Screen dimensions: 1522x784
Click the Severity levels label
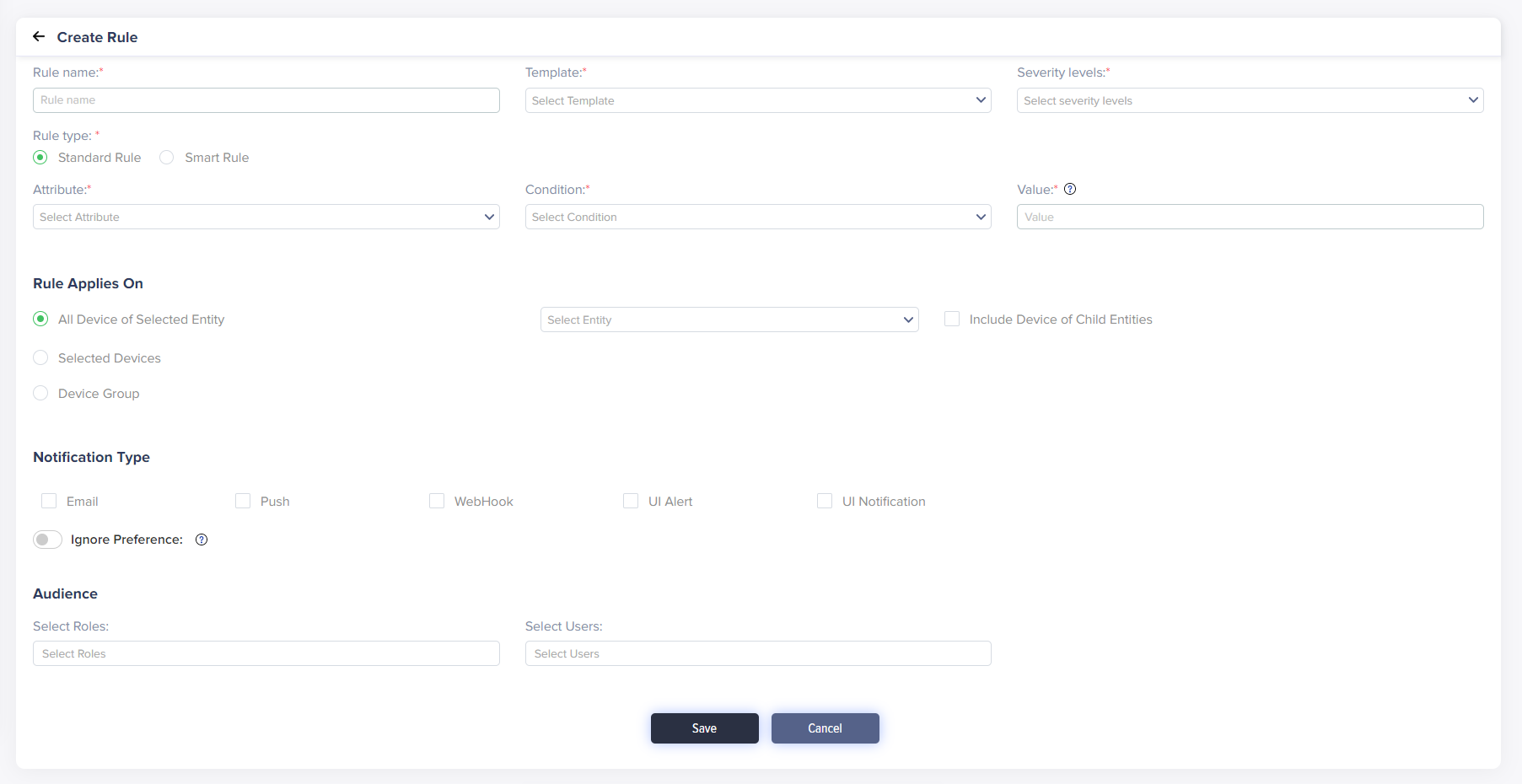pos(1063,72)
